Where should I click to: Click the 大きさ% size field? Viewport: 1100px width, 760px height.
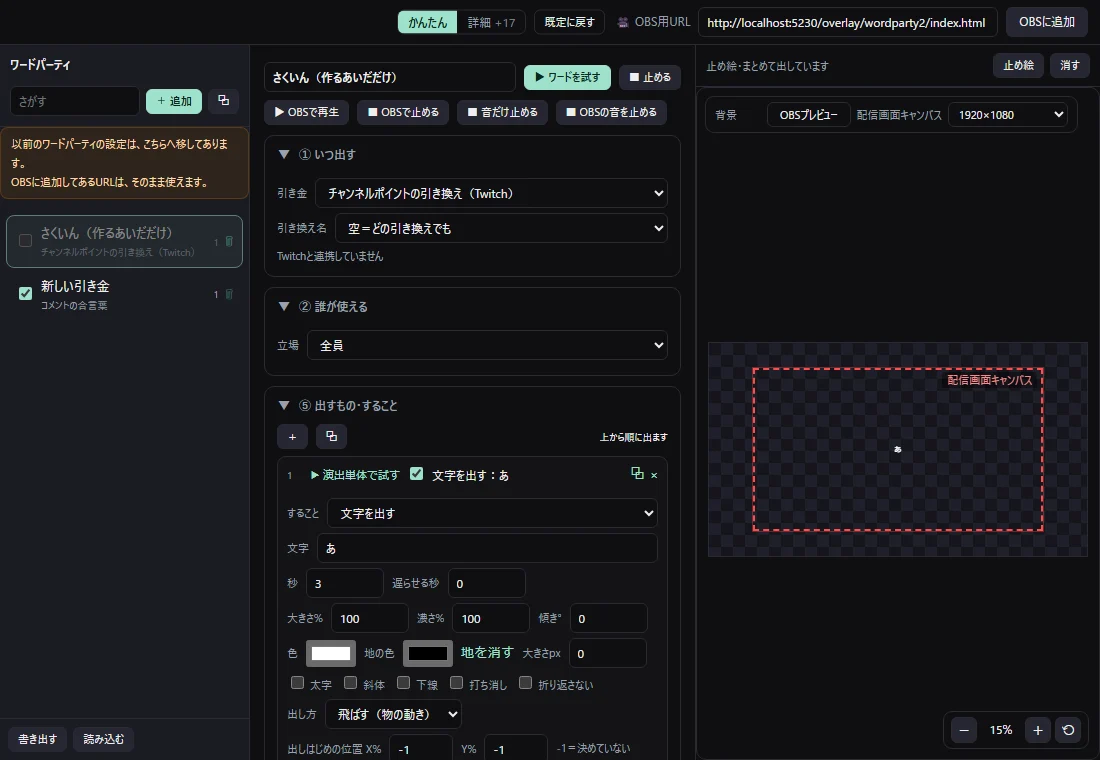[x=370, y=618]
